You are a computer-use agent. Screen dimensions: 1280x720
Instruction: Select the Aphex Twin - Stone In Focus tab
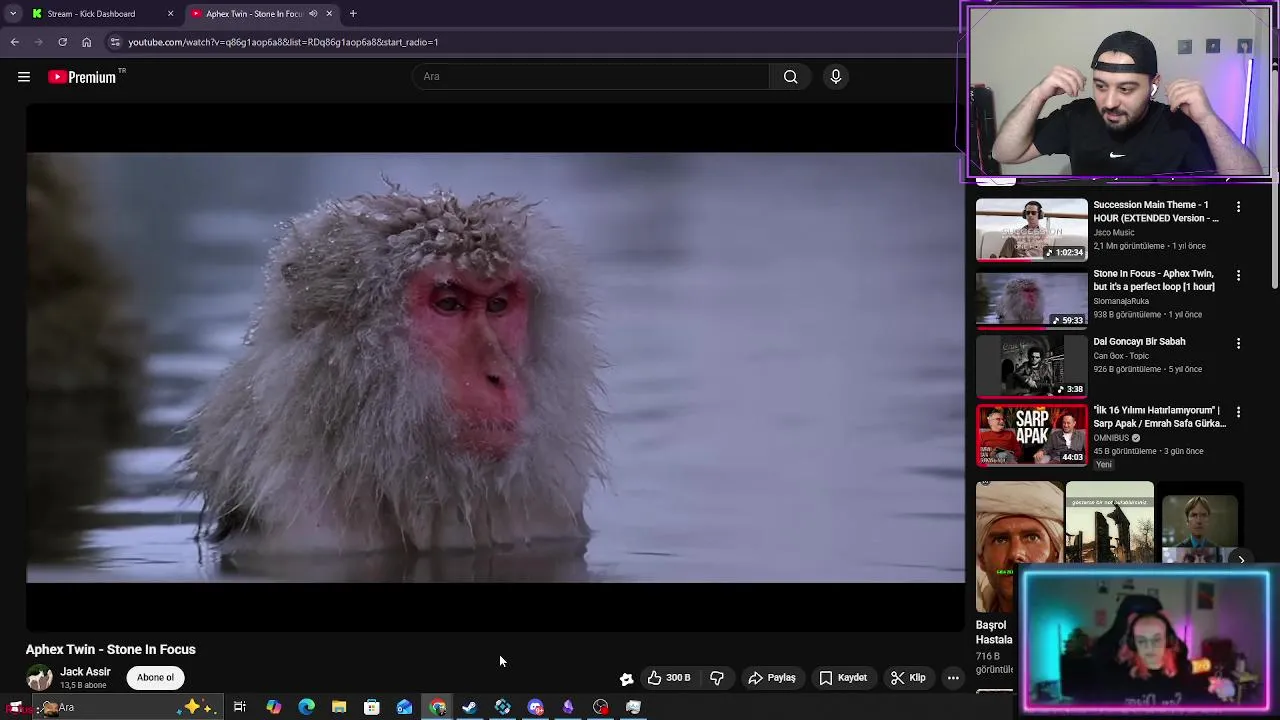[x=262, y=14]
